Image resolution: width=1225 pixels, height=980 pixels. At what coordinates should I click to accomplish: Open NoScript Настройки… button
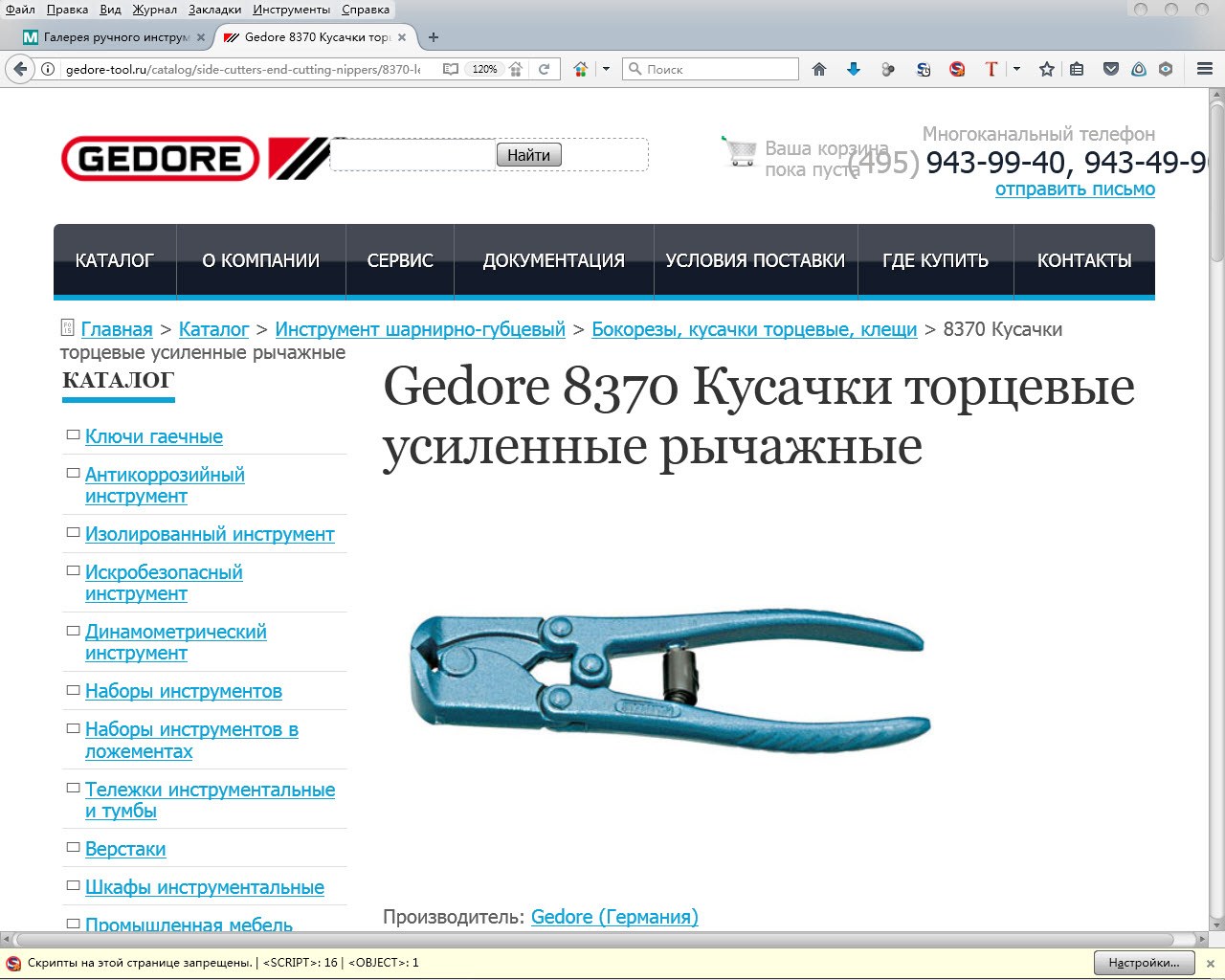(x=1145, y=963)
